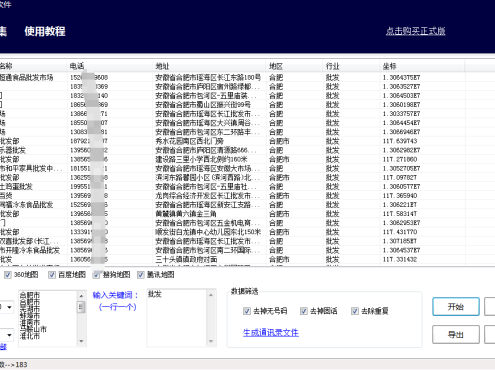
Task: Click the status bar count 183
Action: 21,365
